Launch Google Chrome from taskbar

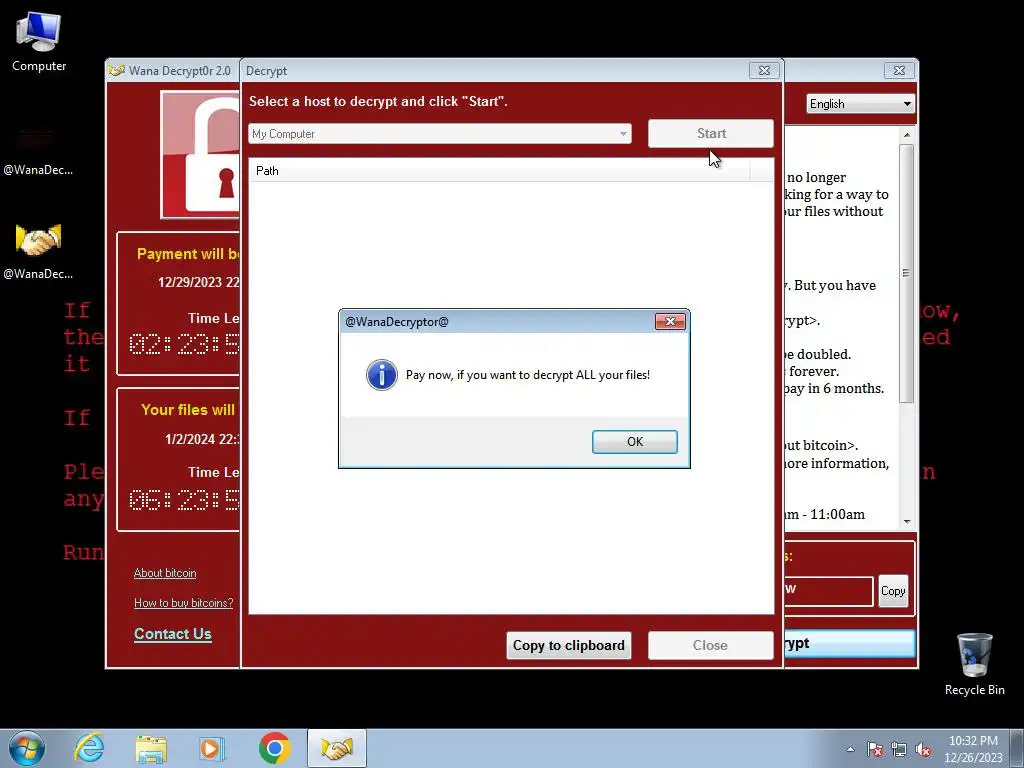pyautogui.click(x=274, y=748)
